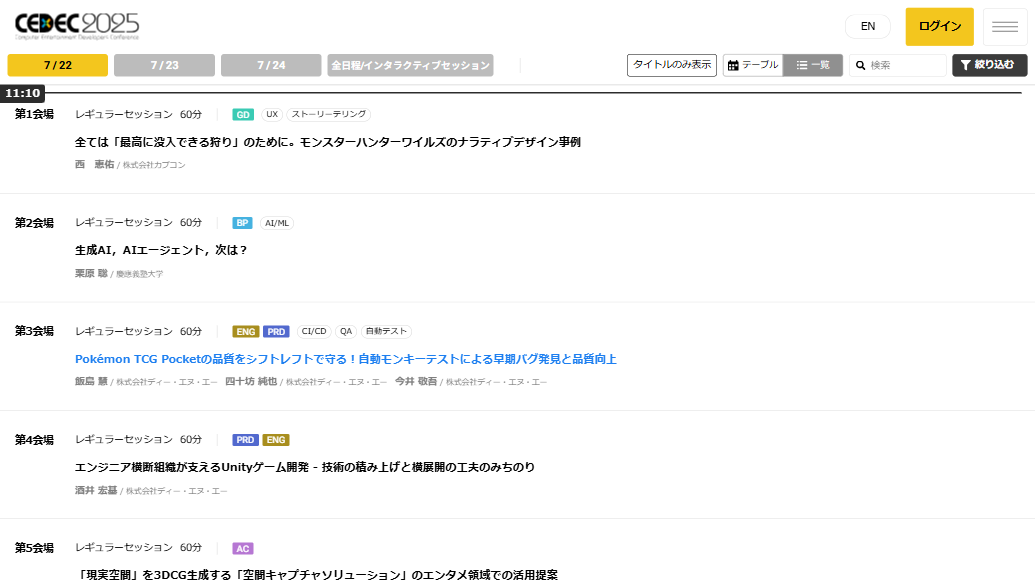Switch the listing to テーブル view
This screenshot has width=1035, height=582.
(751, 64)
